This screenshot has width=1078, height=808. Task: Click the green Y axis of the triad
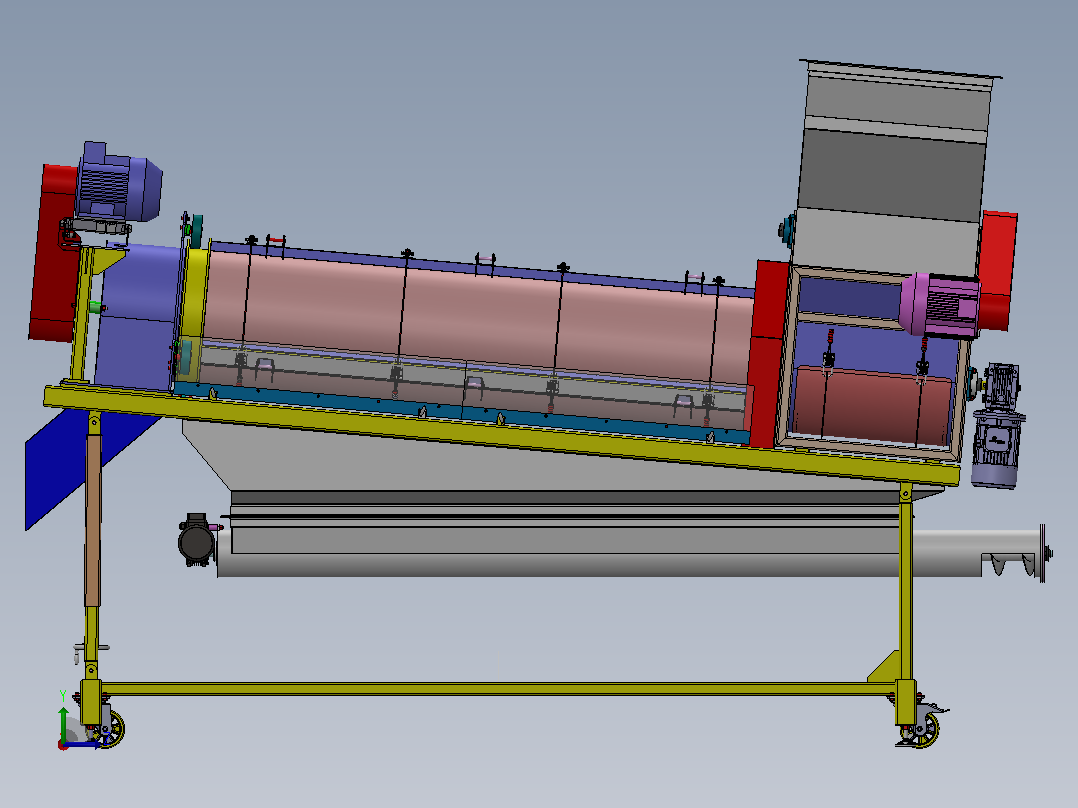(x=63, y=723)
